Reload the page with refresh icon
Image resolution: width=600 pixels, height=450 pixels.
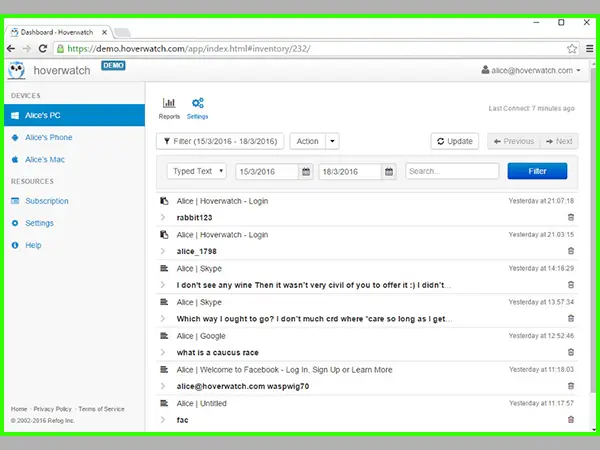[43, 49]
